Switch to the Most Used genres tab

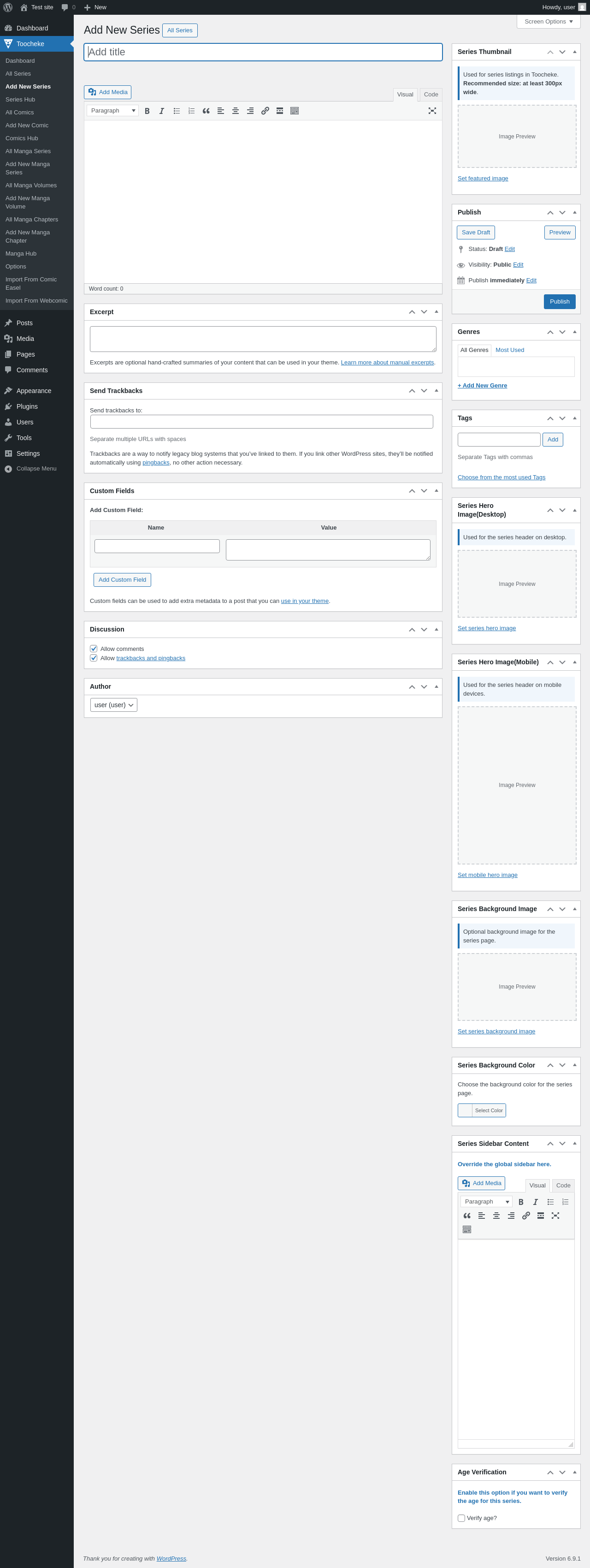pyautogui.click(x=509, y=350)
